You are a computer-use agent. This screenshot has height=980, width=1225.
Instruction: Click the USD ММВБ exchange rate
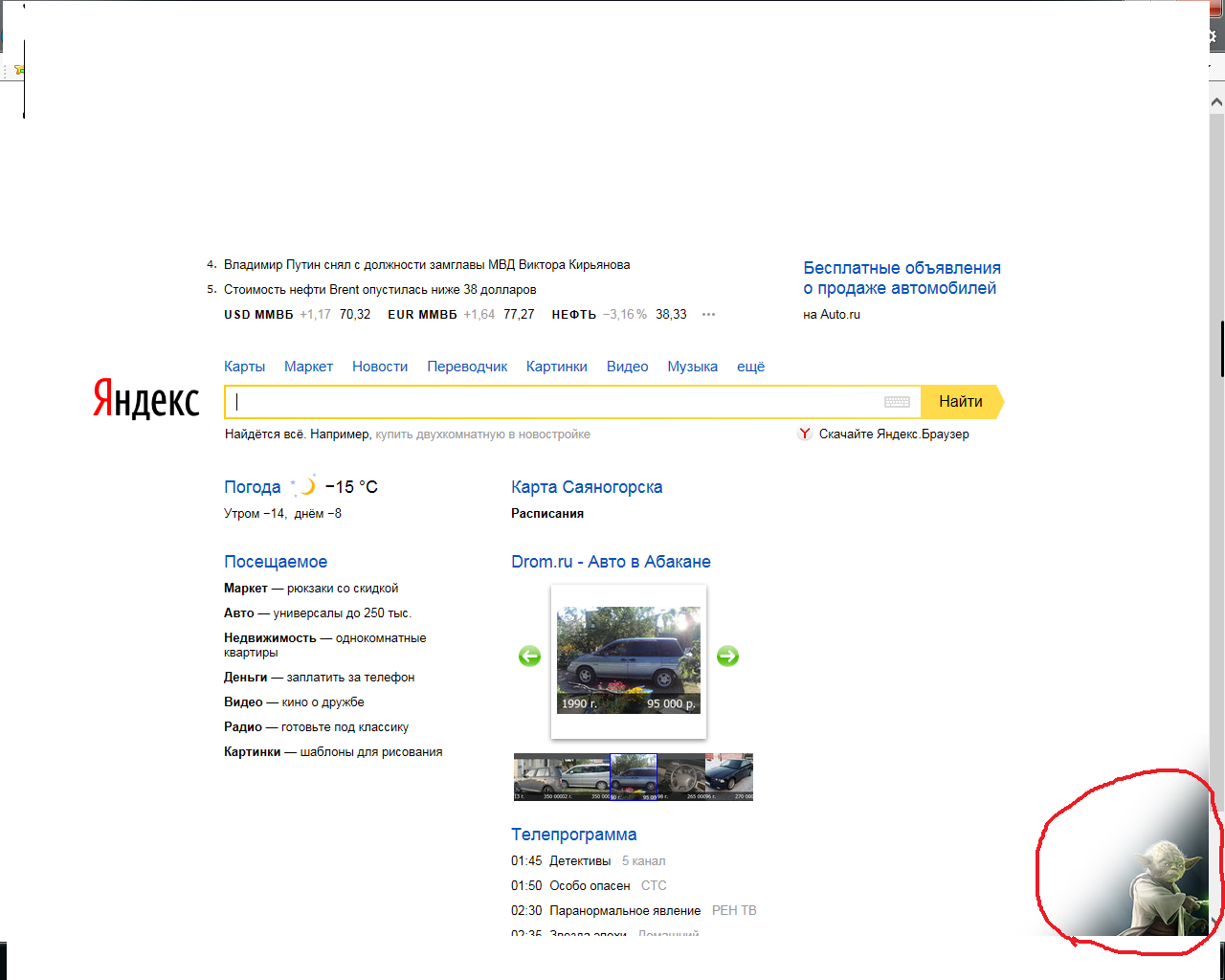[297, 315]
